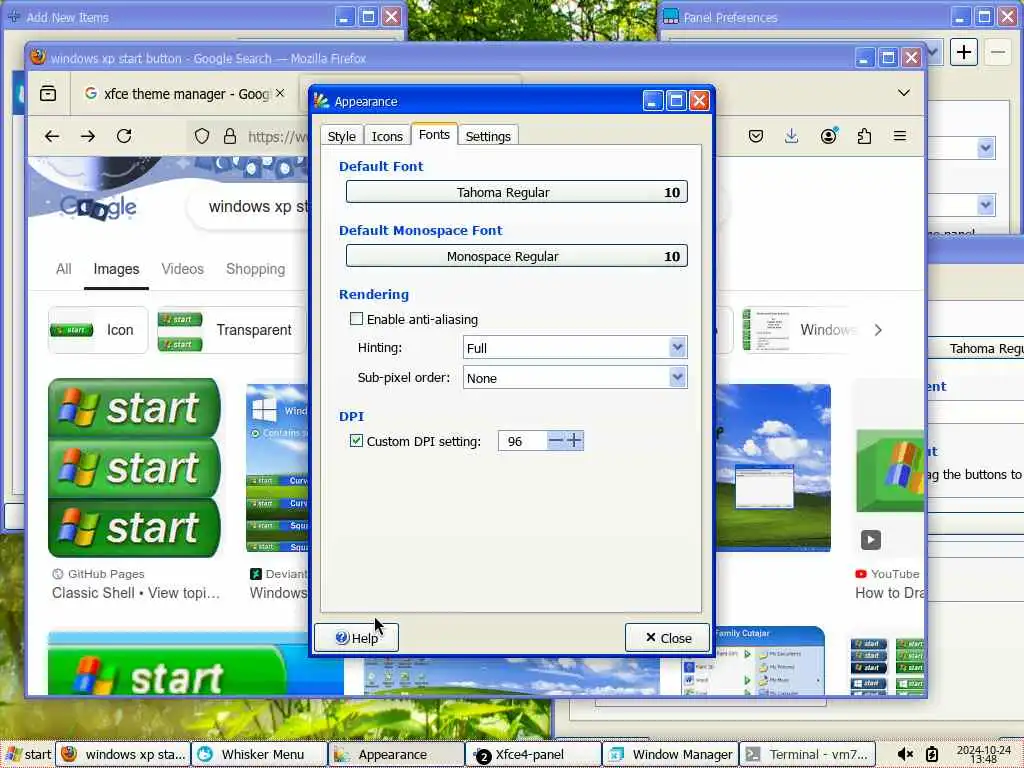This screenshot has width=1024, height=768.
Task: Switch to Xfce4-panel taskbar entry
Action: (x=533, y=754)
